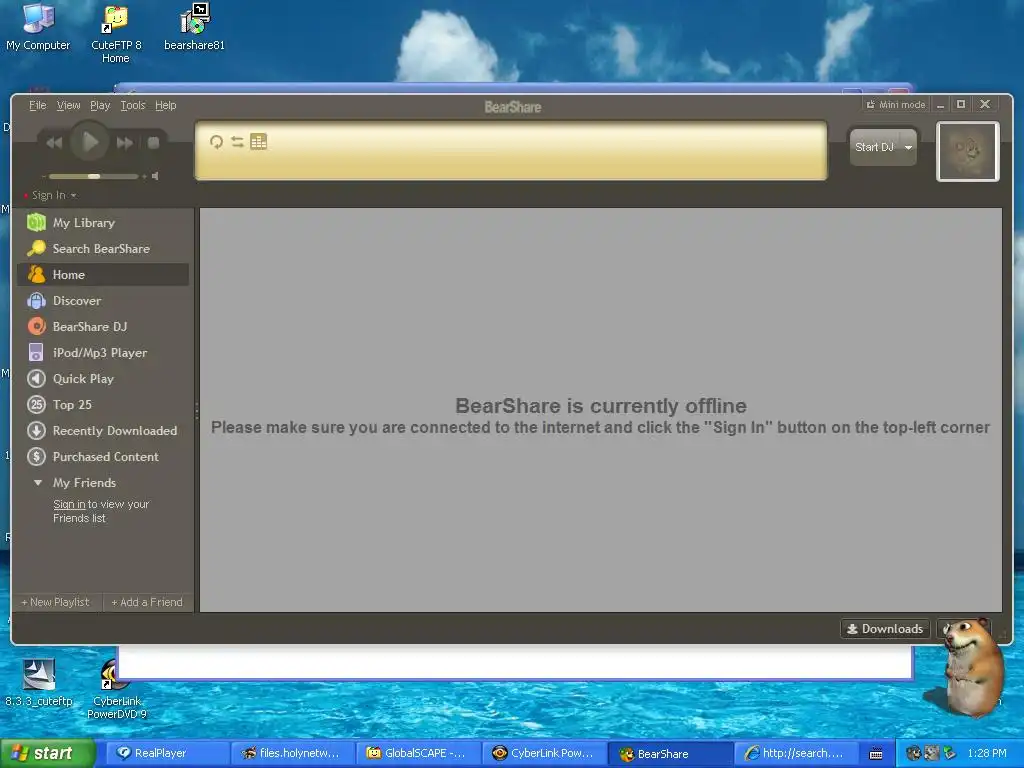Screen dimensions: 1024x768
Task: Click the Home sidebar icon
Action: coord(37,275)
